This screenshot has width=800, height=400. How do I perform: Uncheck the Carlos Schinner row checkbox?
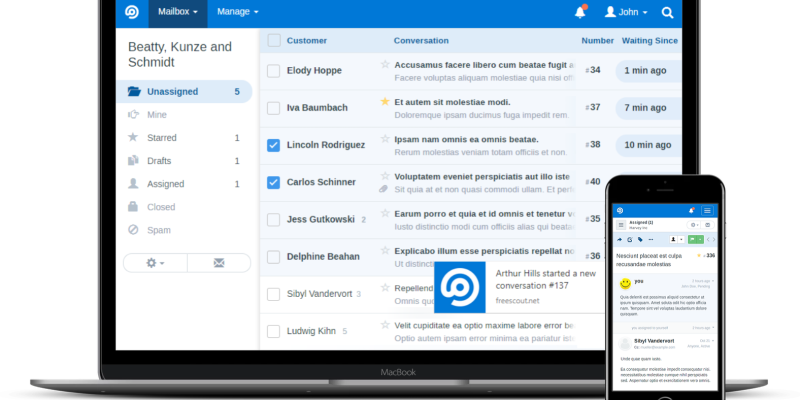273,182
